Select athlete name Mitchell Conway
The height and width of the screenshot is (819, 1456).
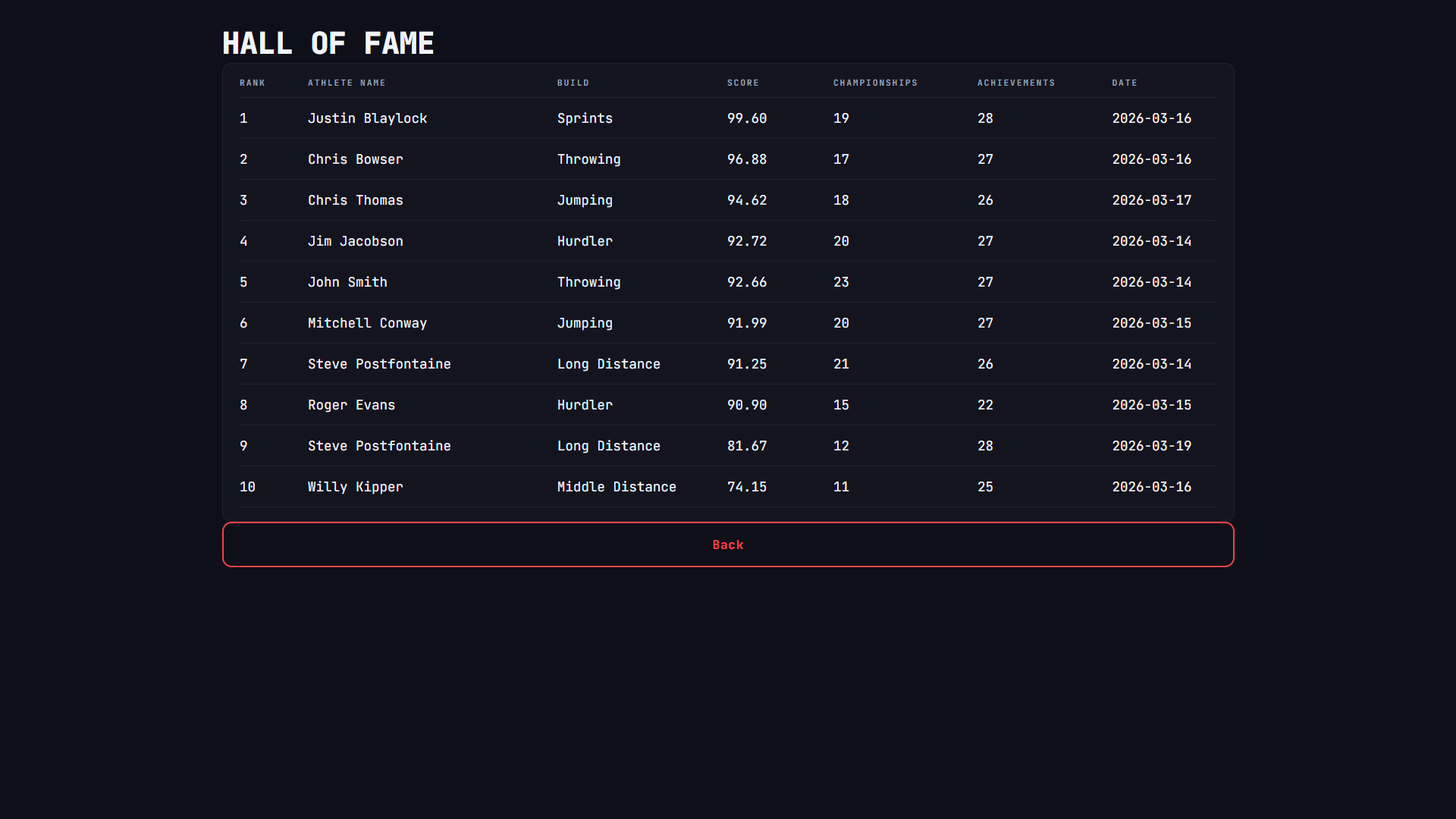tap(368, 323)
